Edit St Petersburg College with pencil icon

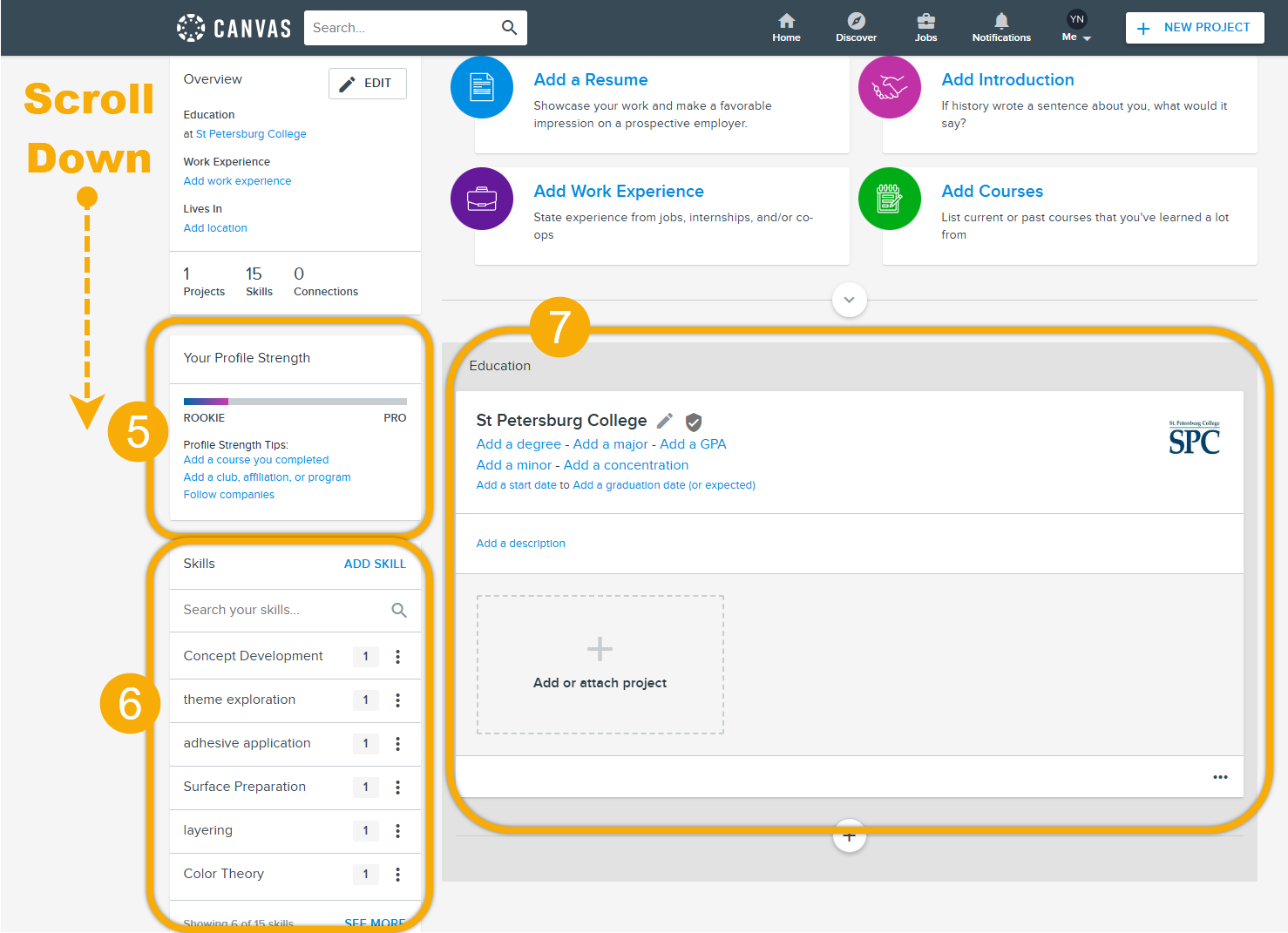[665, 421]
